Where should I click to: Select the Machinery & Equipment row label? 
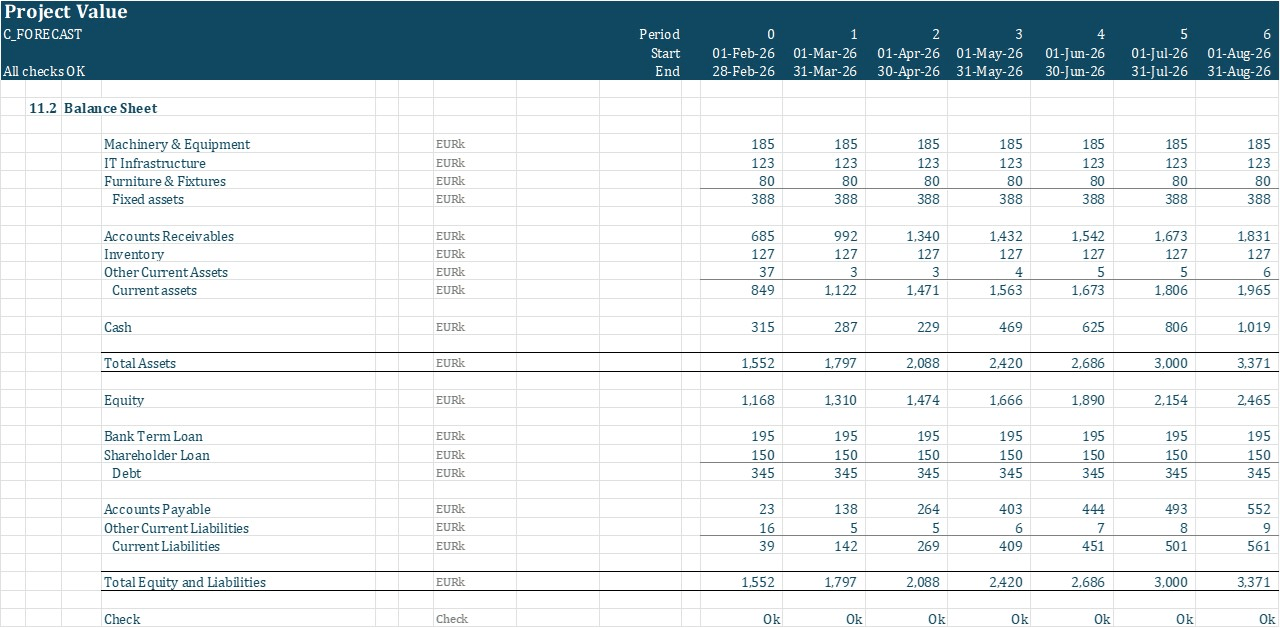click(176, 144)
